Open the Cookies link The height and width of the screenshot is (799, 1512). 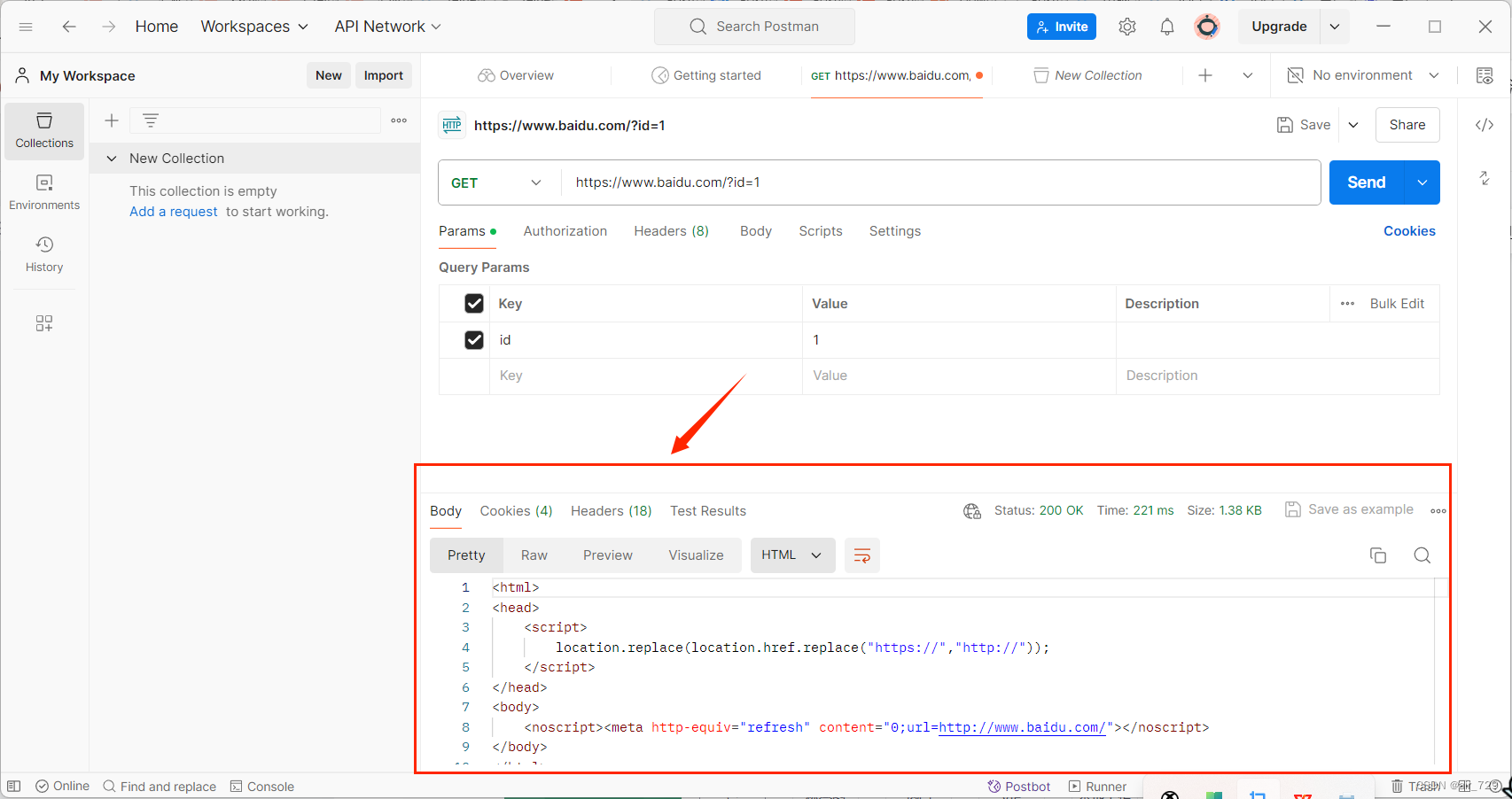click(1409, 231)
